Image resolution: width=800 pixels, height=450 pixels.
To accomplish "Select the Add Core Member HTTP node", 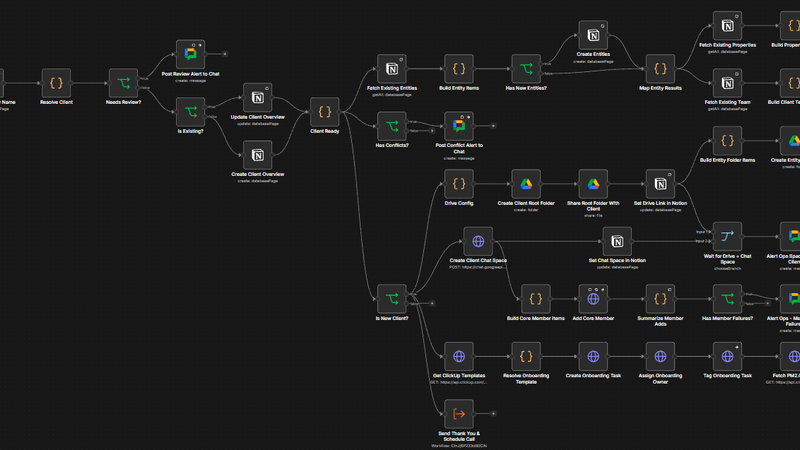I will click(x=593, y=299).
